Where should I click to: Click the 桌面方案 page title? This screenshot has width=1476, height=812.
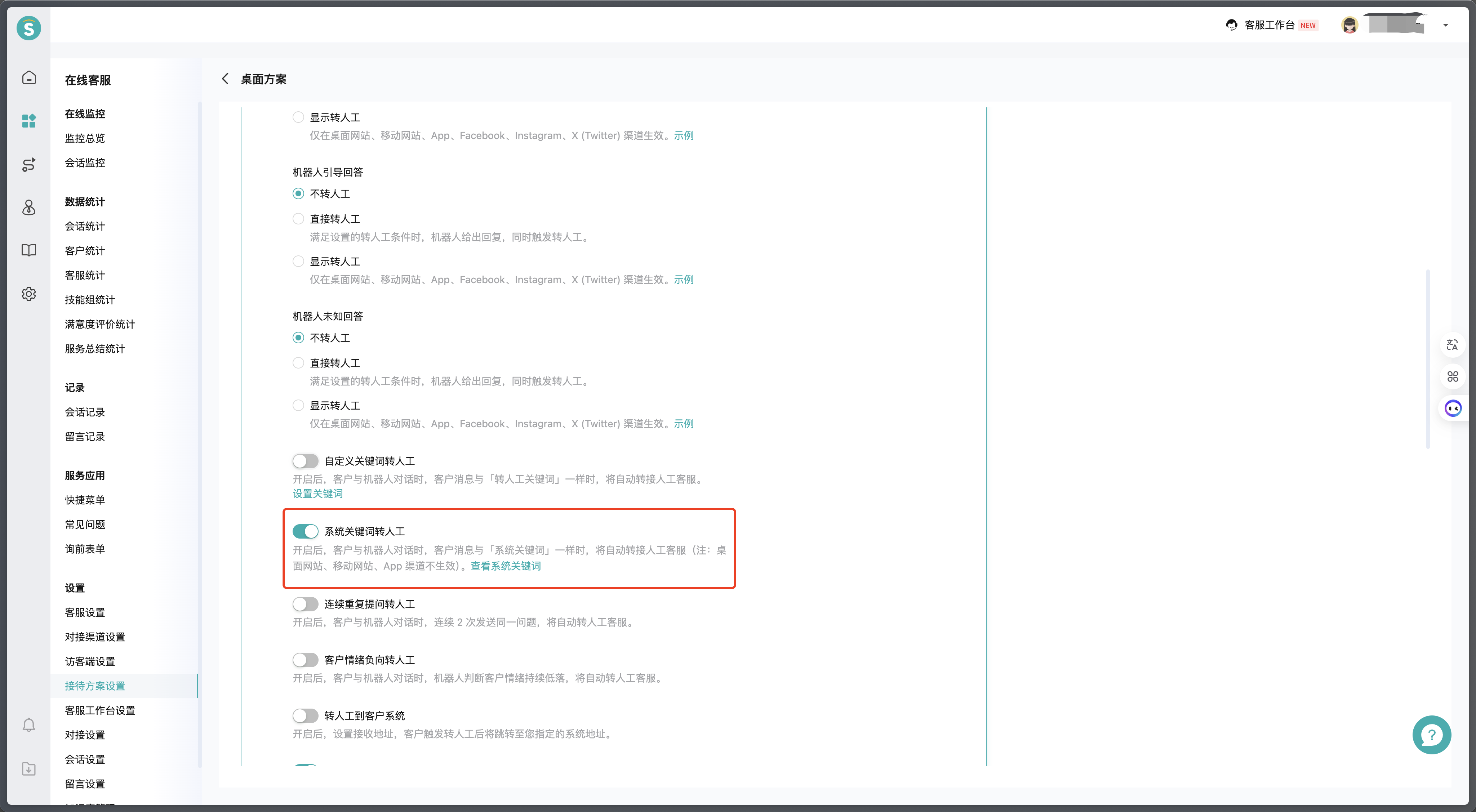(x=263, y=79)
